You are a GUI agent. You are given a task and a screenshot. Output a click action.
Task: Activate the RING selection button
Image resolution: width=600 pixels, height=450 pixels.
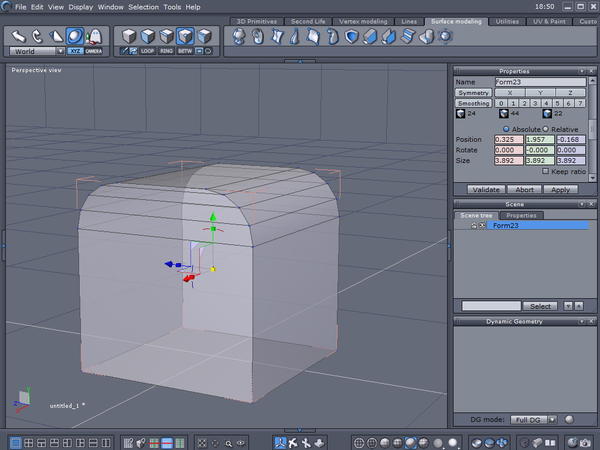(x=167, y=50)
